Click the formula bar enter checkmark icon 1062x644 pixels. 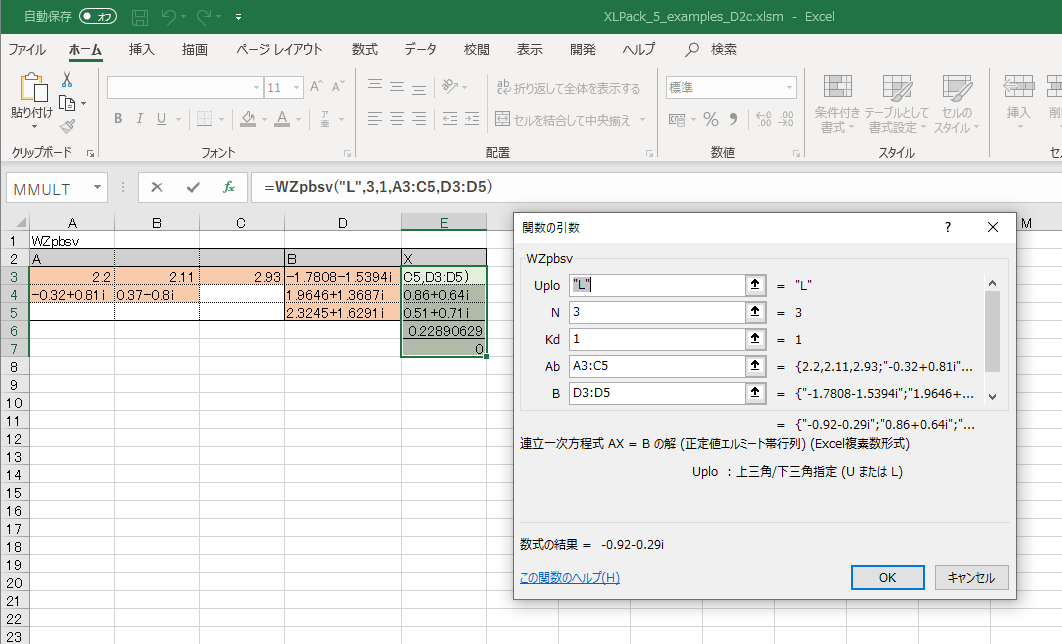(x=193, y=187)
